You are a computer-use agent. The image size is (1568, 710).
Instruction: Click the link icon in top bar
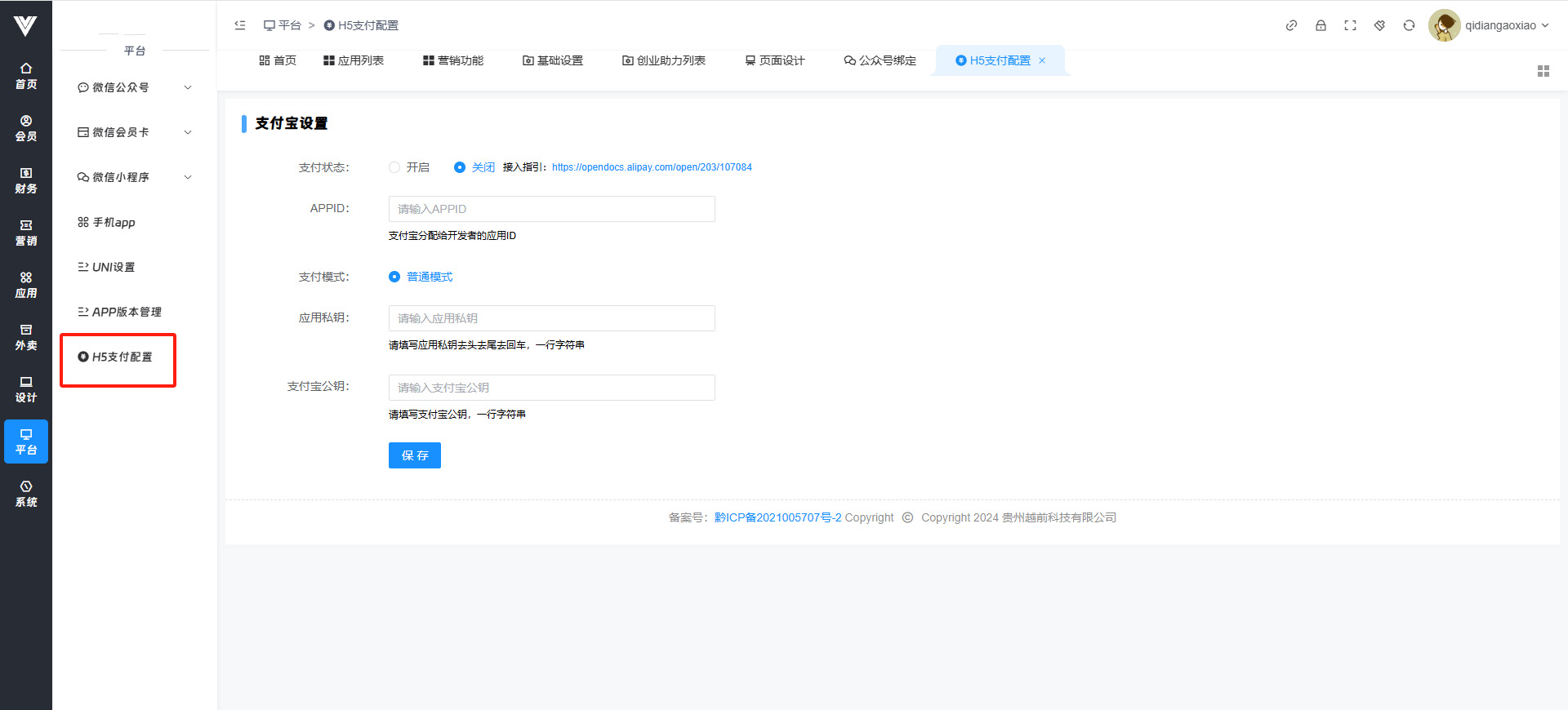[1291, 25]
